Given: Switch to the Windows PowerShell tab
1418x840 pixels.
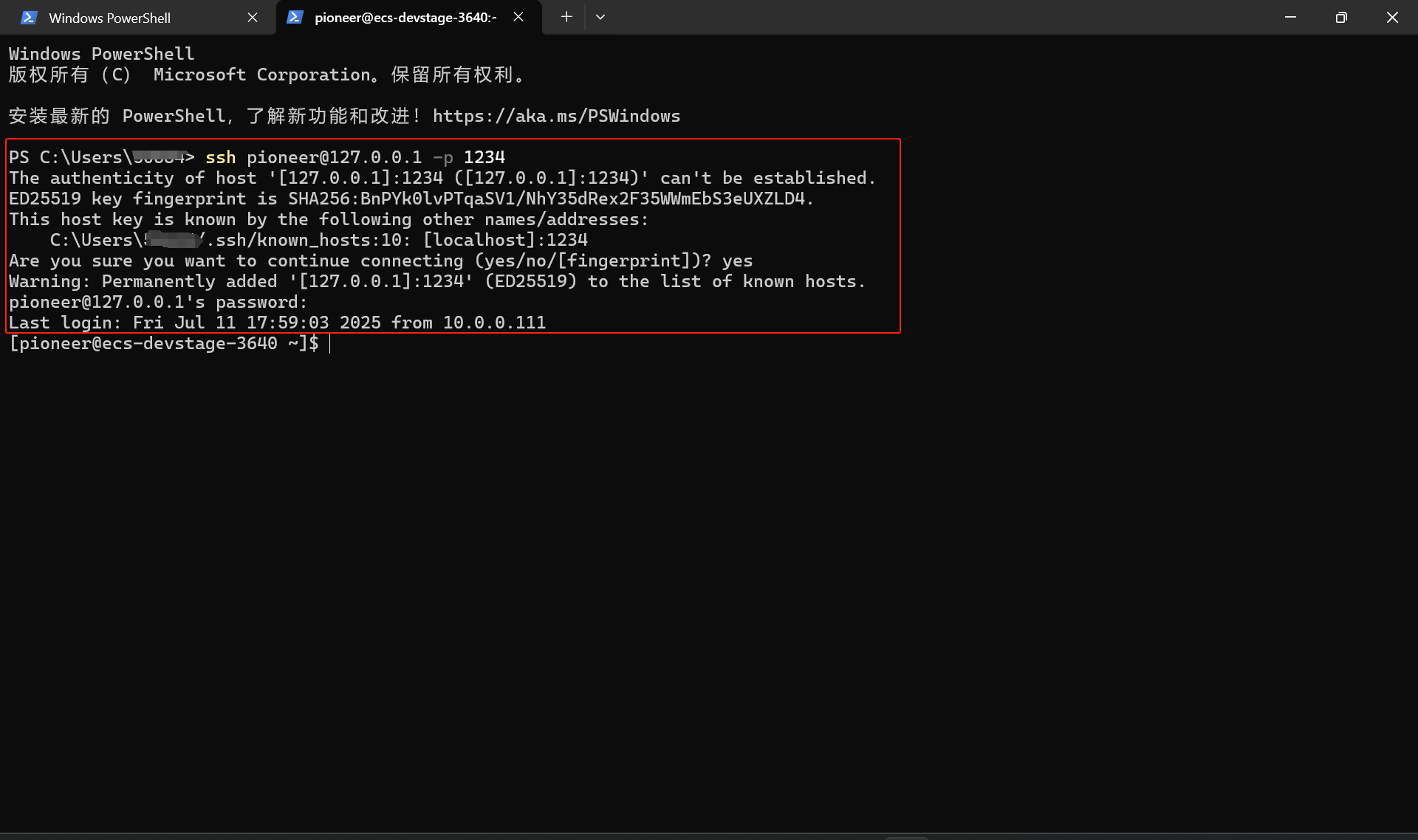Looking at the screenshot, I should point(109,18).
